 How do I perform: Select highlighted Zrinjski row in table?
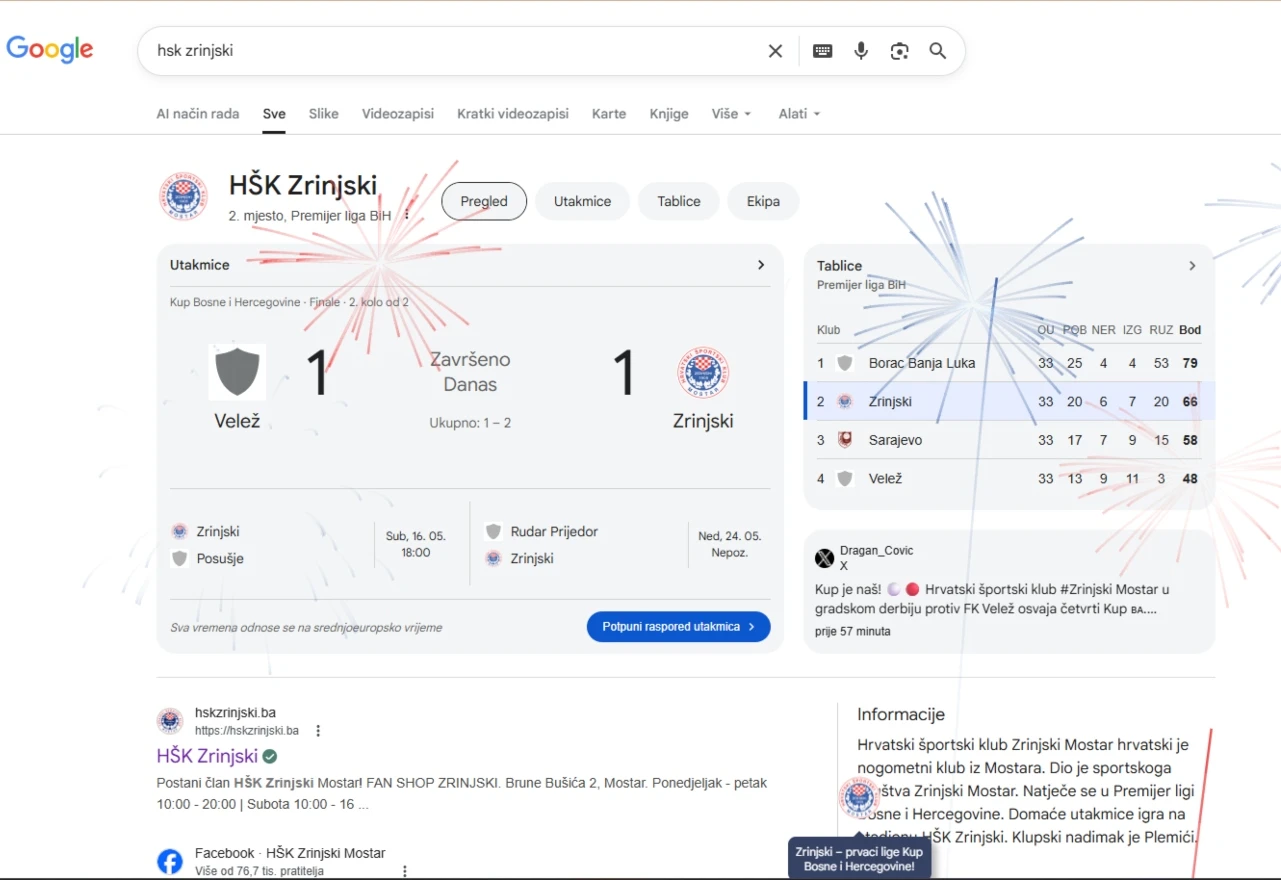[1009, 401]
